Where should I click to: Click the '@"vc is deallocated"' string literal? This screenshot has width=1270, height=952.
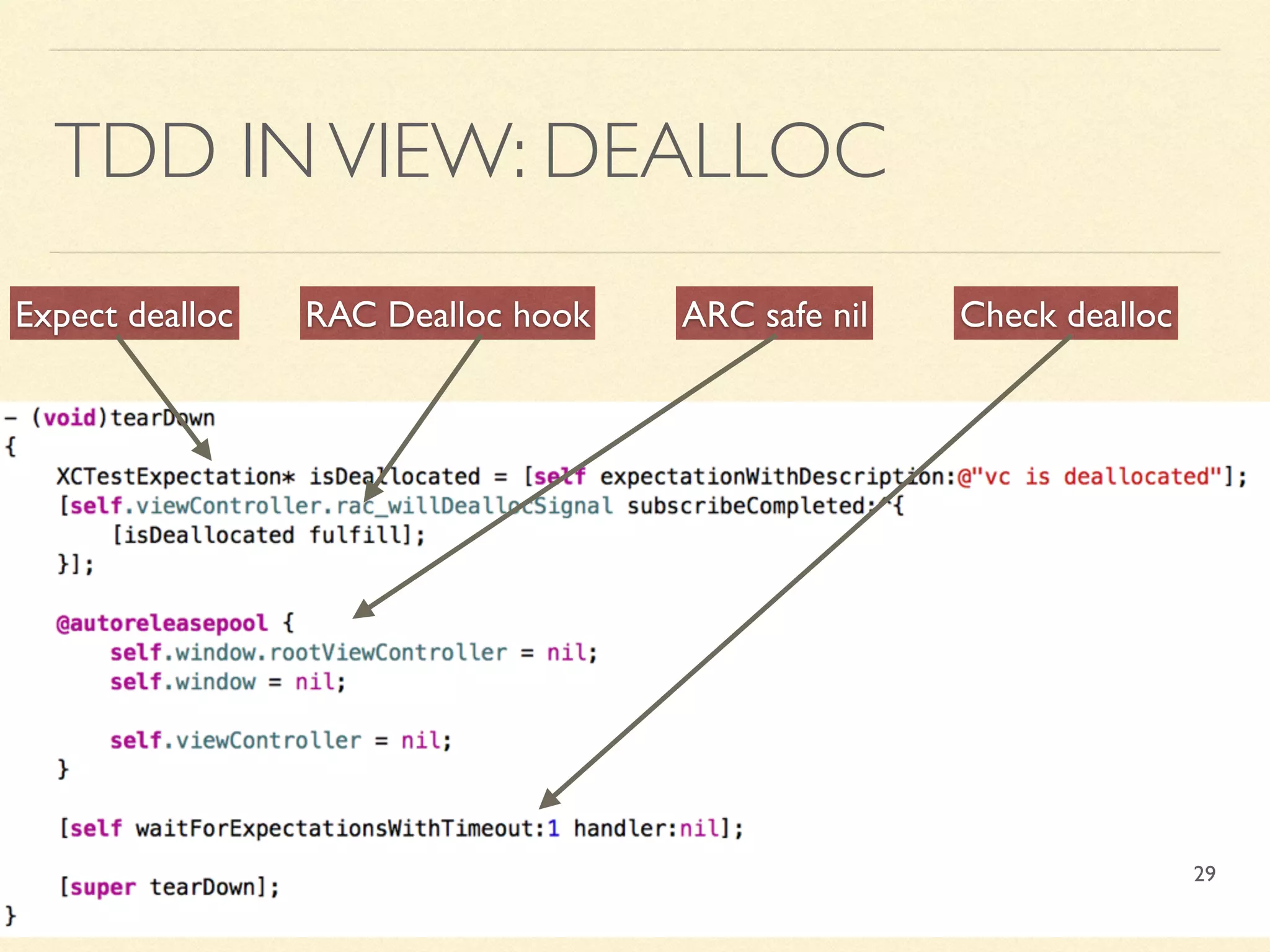point(1089,477)
